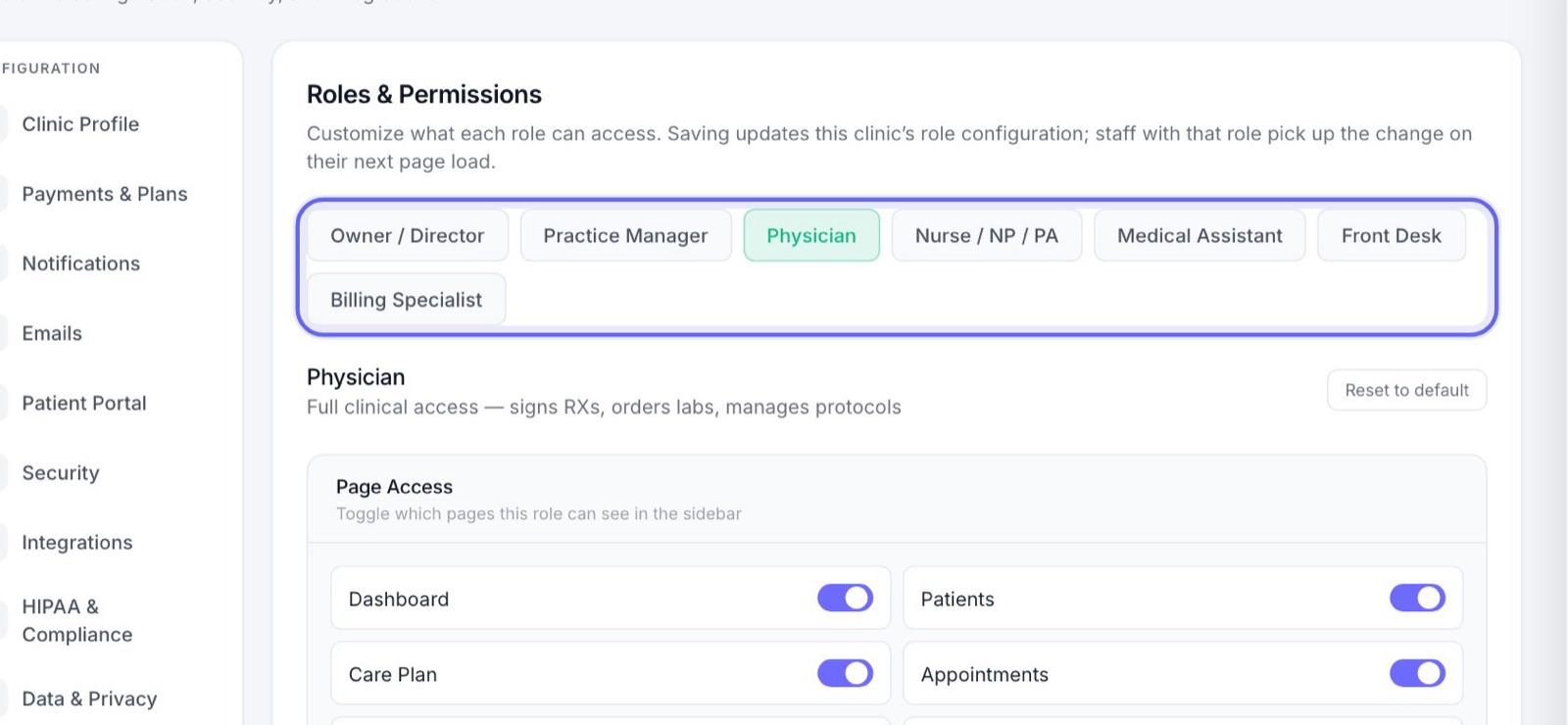Open Emails settings section

[52, 333]
